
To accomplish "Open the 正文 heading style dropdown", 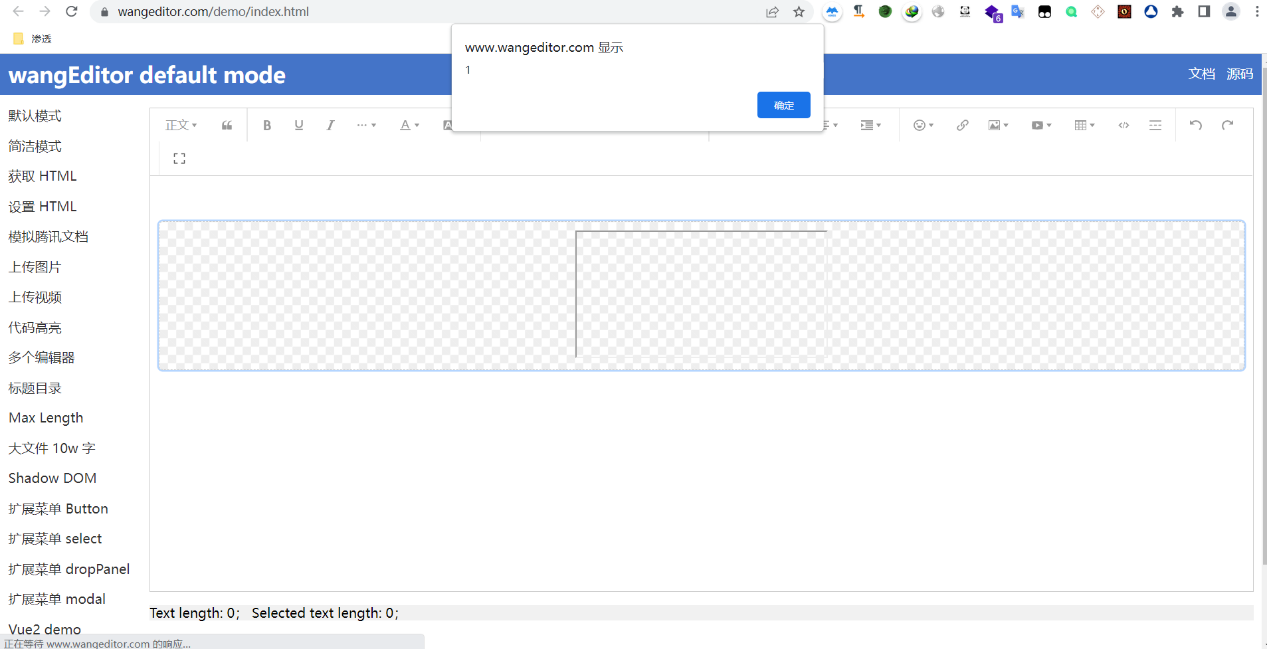I will [x=181, y=125].
